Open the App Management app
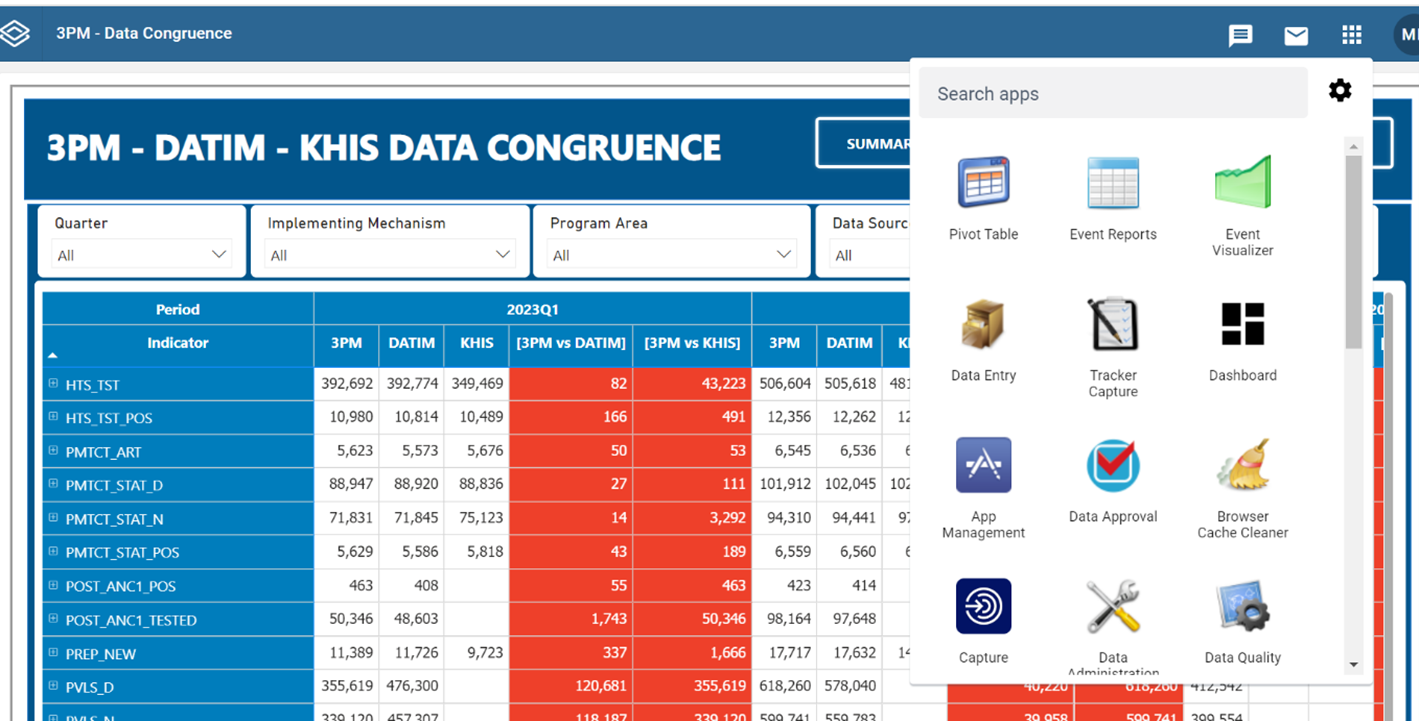The width and height of the screenshot is (1419, 721). [x=983, y=488]
